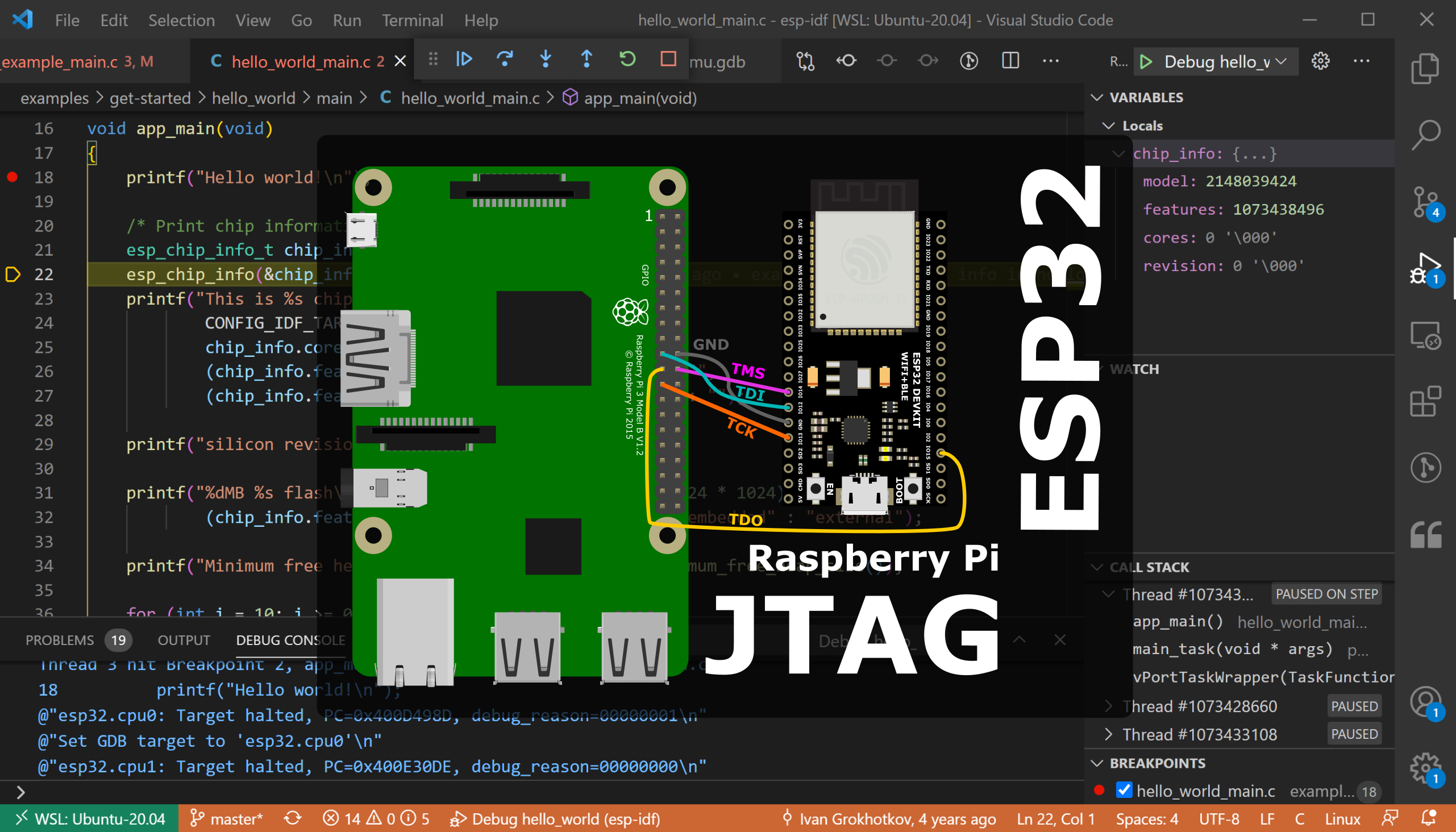The image size is (1456, 832).
Task: Continue debugging with the Continue button
Action: click(x=464, y=59)
